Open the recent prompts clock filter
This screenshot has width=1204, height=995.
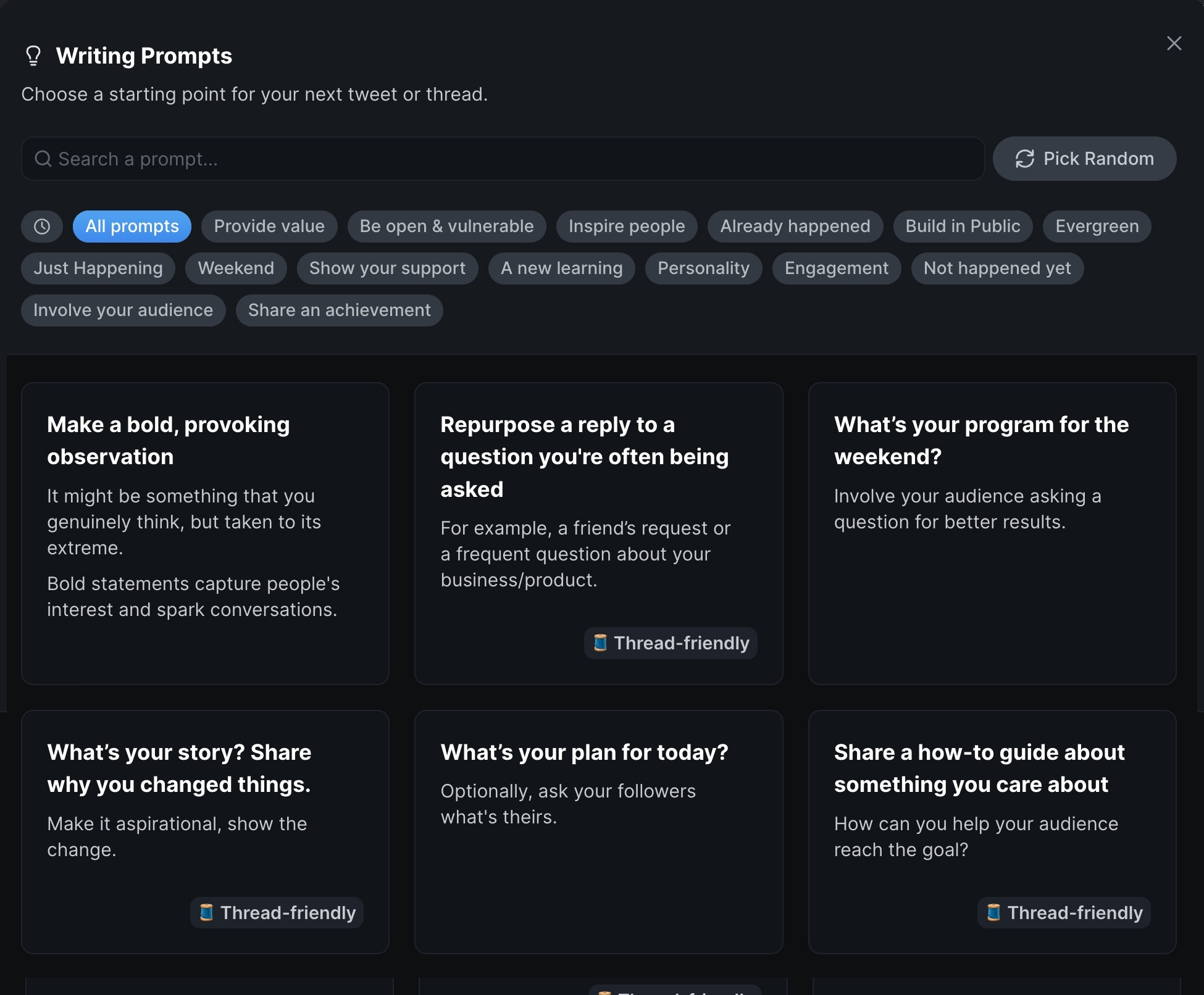[x=41, y=227]
